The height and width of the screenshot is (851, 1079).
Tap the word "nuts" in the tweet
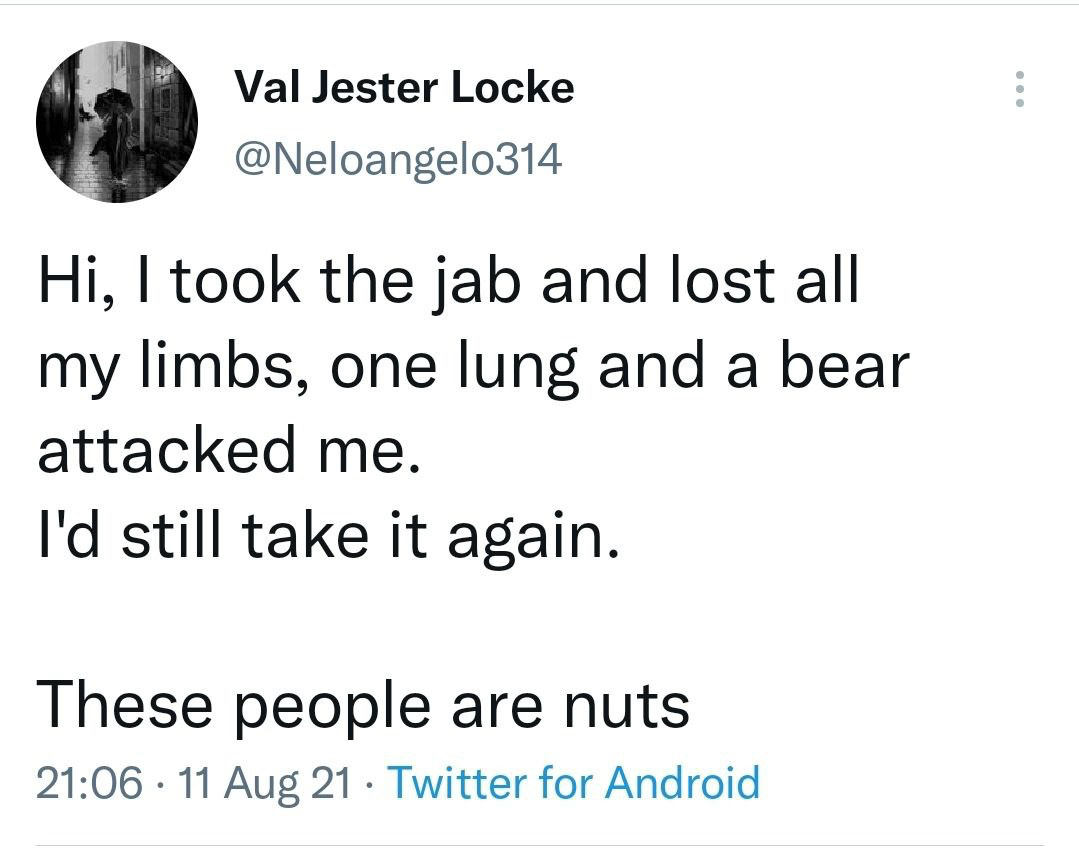[x=627, y=708]
